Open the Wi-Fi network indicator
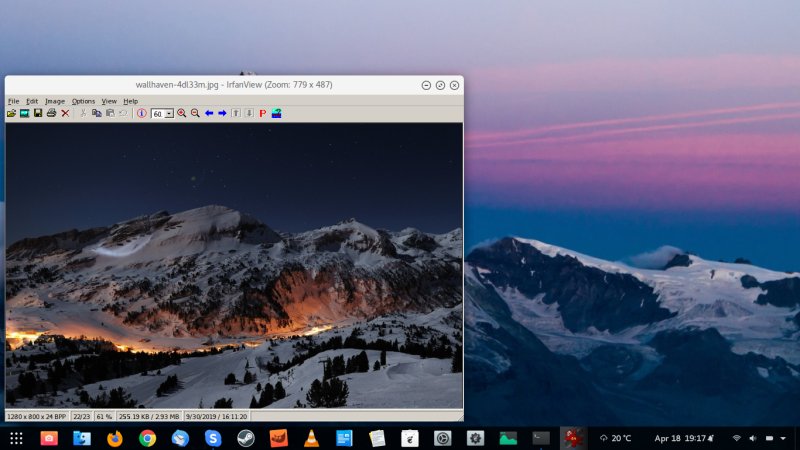The image size is (800, 450). [x=736, y=438]
